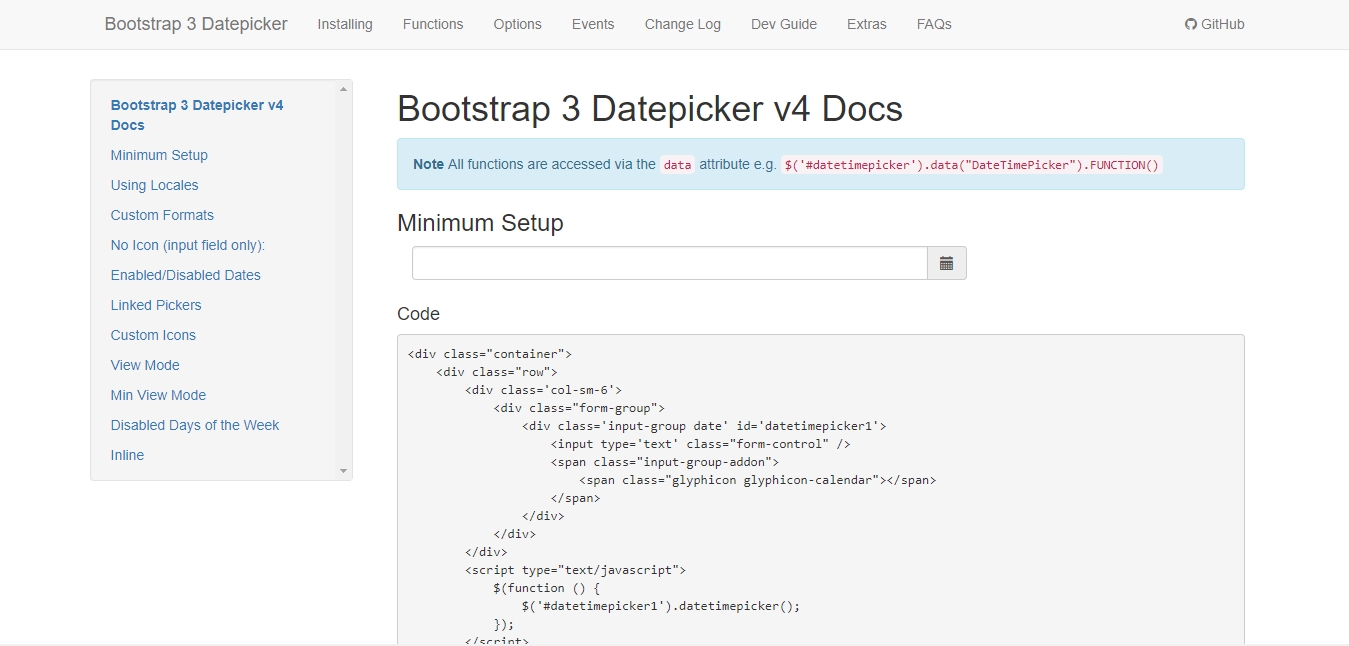Click the calendar icon beside the date input
1349x646 pixels.
946,263
